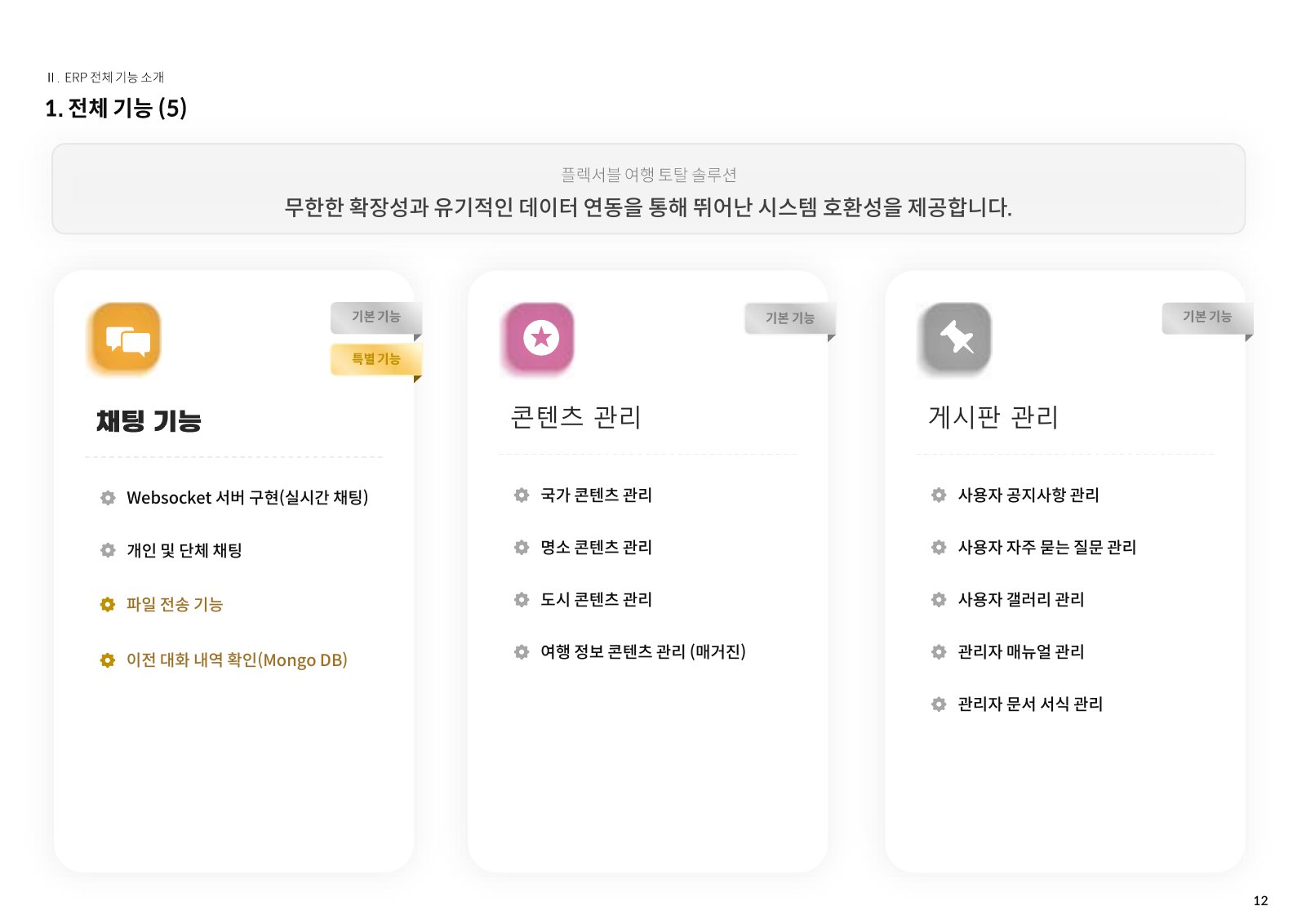The height and width of the screenshot is (924, 1306).
Task: Click text 파일 전송 기능
Action: (x=175, y=604)
